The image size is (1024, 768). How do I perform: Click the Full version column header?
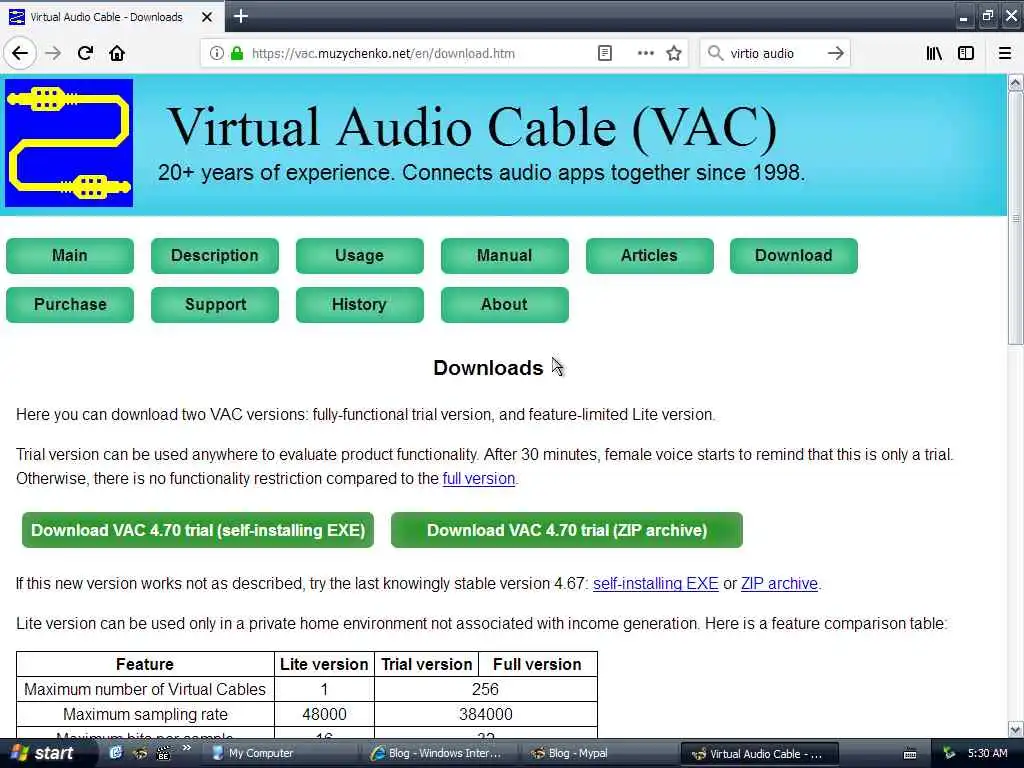coord(537,664)
